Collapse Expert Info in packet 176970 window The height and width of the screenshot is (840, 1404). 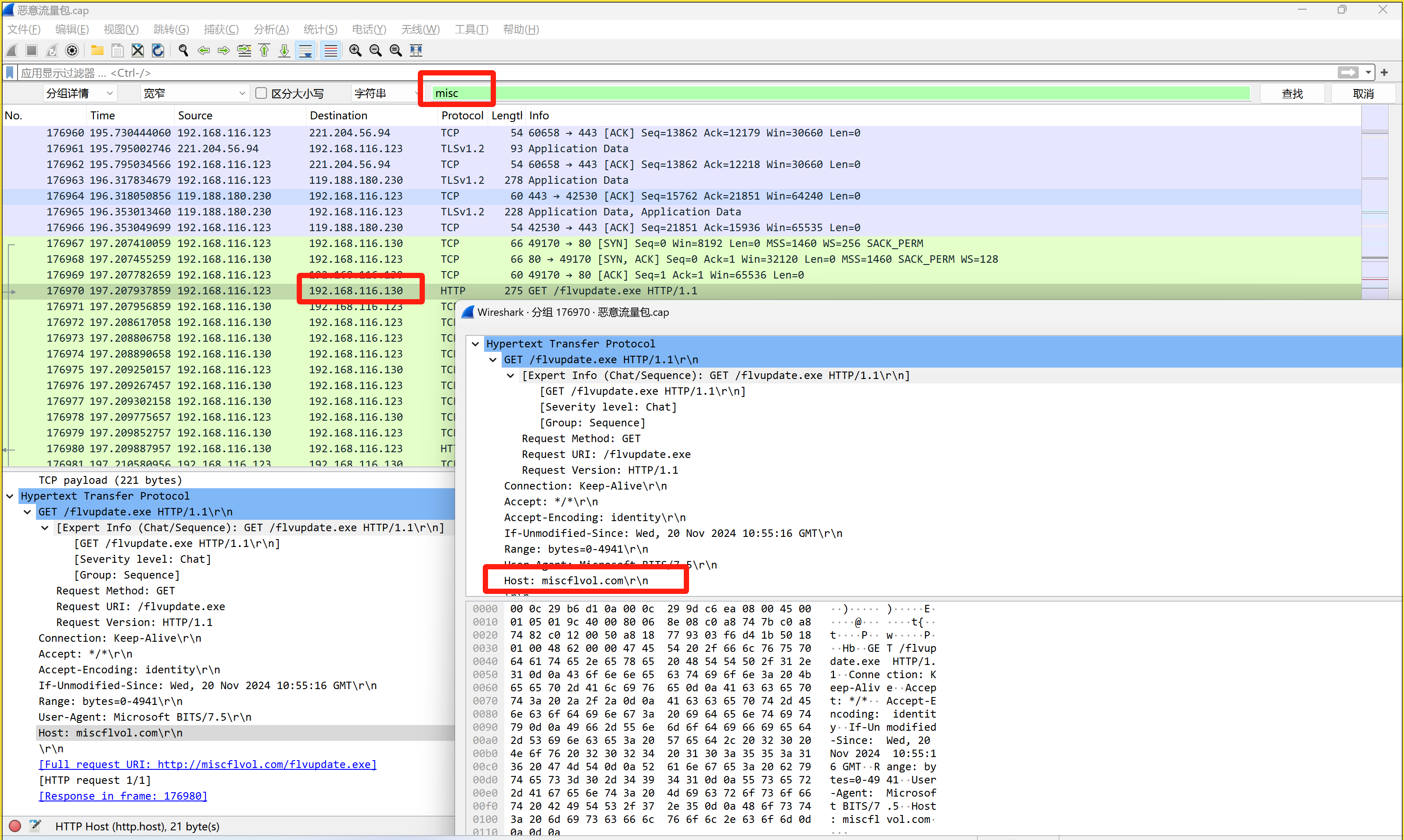point(510,375)
